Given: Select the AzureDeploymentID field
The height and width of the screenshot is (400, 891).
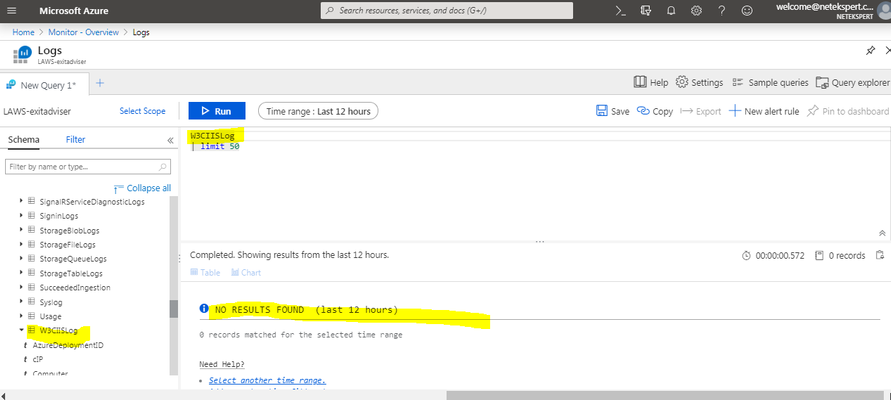Looking at the screenshot, I should pyautogui.click(x=68, y=345).
